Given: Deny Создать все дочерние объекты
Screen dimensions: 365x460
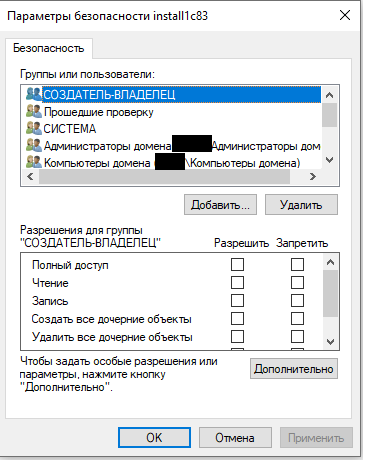Looking at the screenshot, I should (x=297, y=319).
